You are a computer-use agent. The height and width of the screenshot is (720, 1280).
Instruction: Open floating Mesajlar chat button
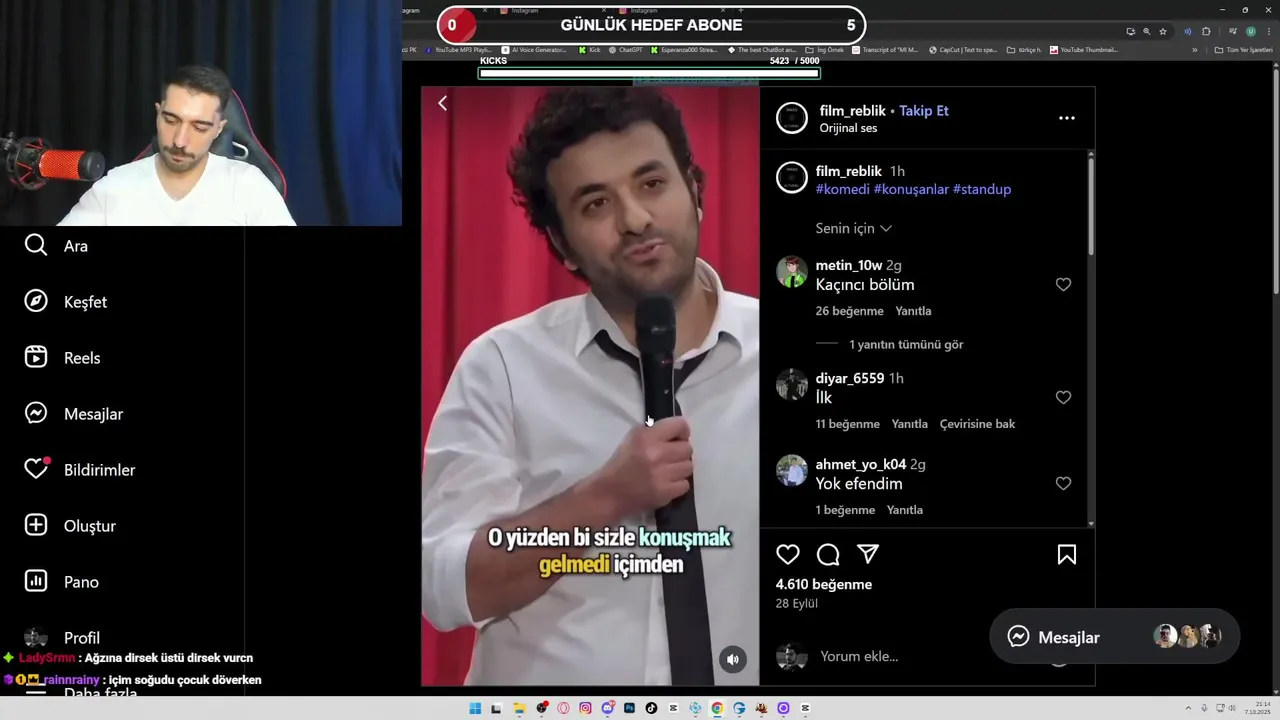(1114, 637)
